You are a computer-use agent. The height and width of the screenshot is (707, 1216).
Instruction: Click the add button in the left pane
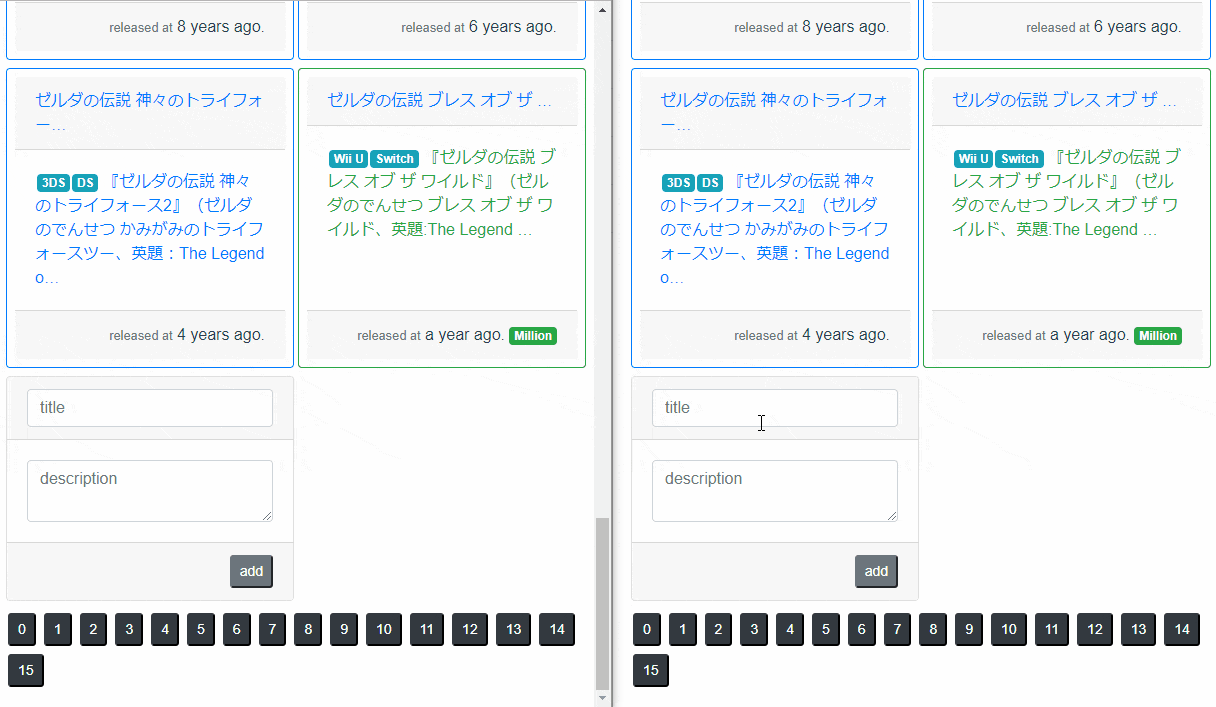(251, 571)
